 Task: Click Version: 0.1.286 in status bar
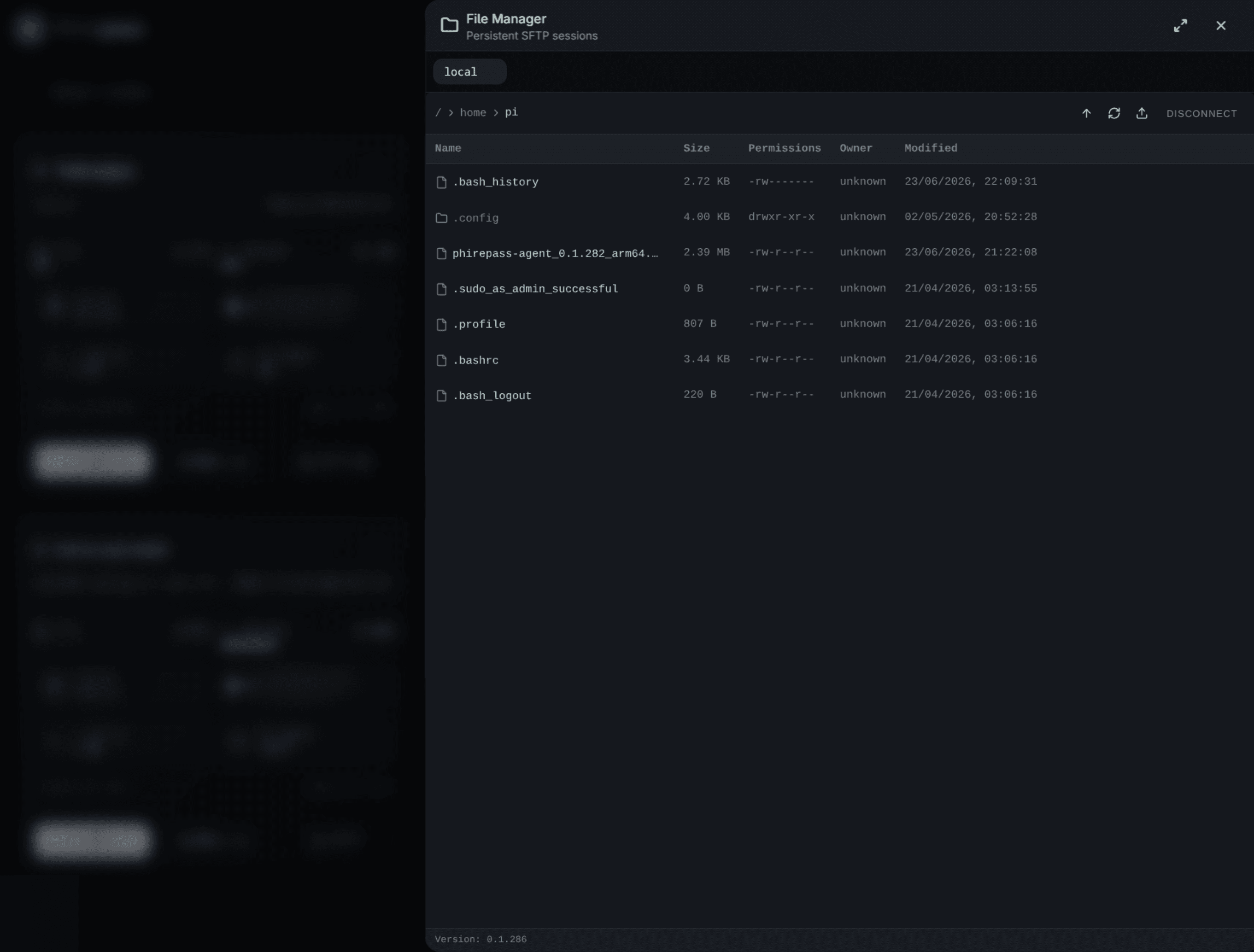point(481,939)
